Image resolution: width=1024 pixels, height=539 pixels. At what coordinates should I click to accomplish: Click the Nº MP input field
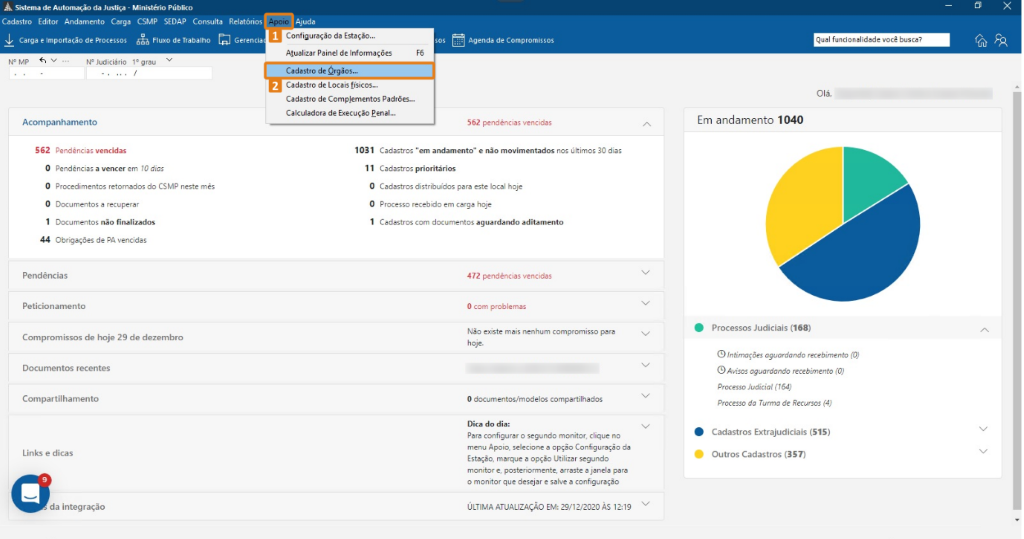46,74
